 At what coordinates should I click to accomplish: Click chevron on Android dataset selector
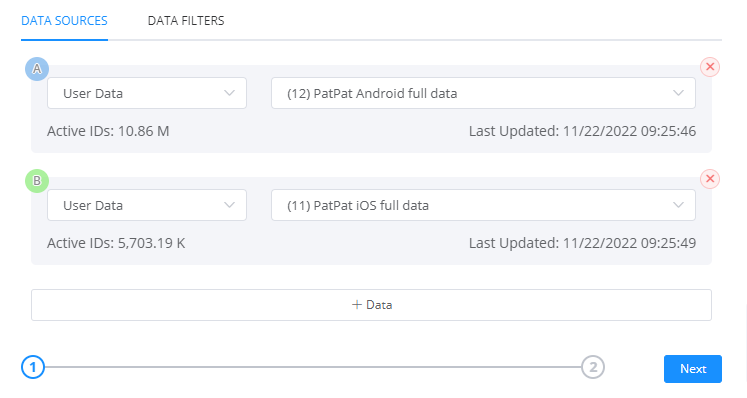pyautogui.click(x=678, y=93)
